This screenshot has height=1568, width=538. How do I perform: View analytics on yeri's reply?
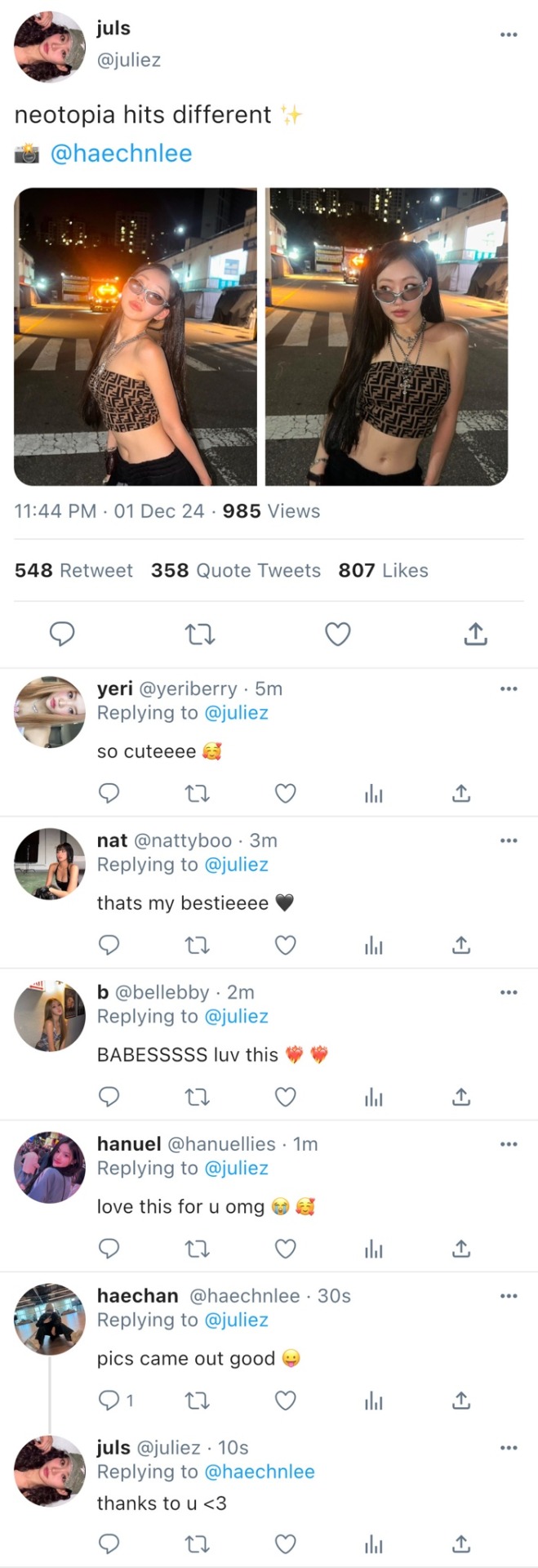[x=374, y=793]
